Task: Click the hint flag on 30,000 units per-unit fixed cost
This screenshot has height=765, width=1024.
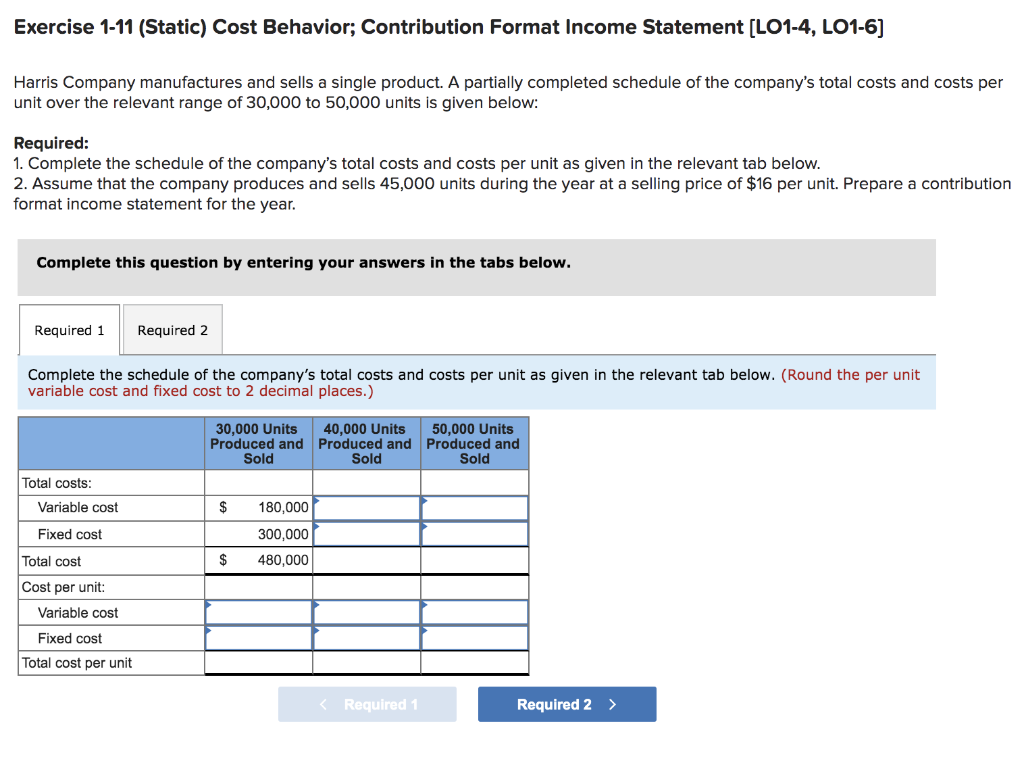Action: point(209,630)
